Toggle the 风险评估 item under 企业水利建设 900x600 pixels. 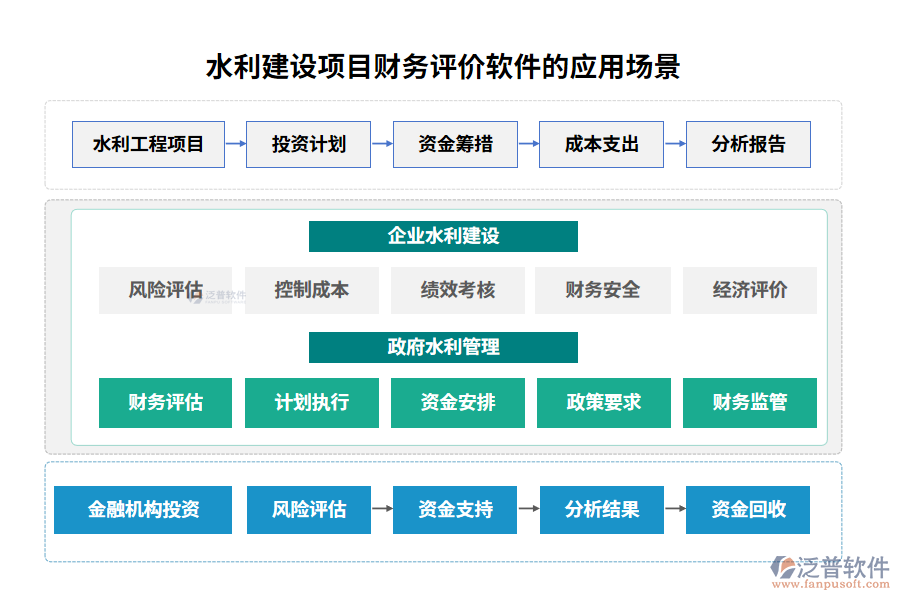tap(165, 290)
